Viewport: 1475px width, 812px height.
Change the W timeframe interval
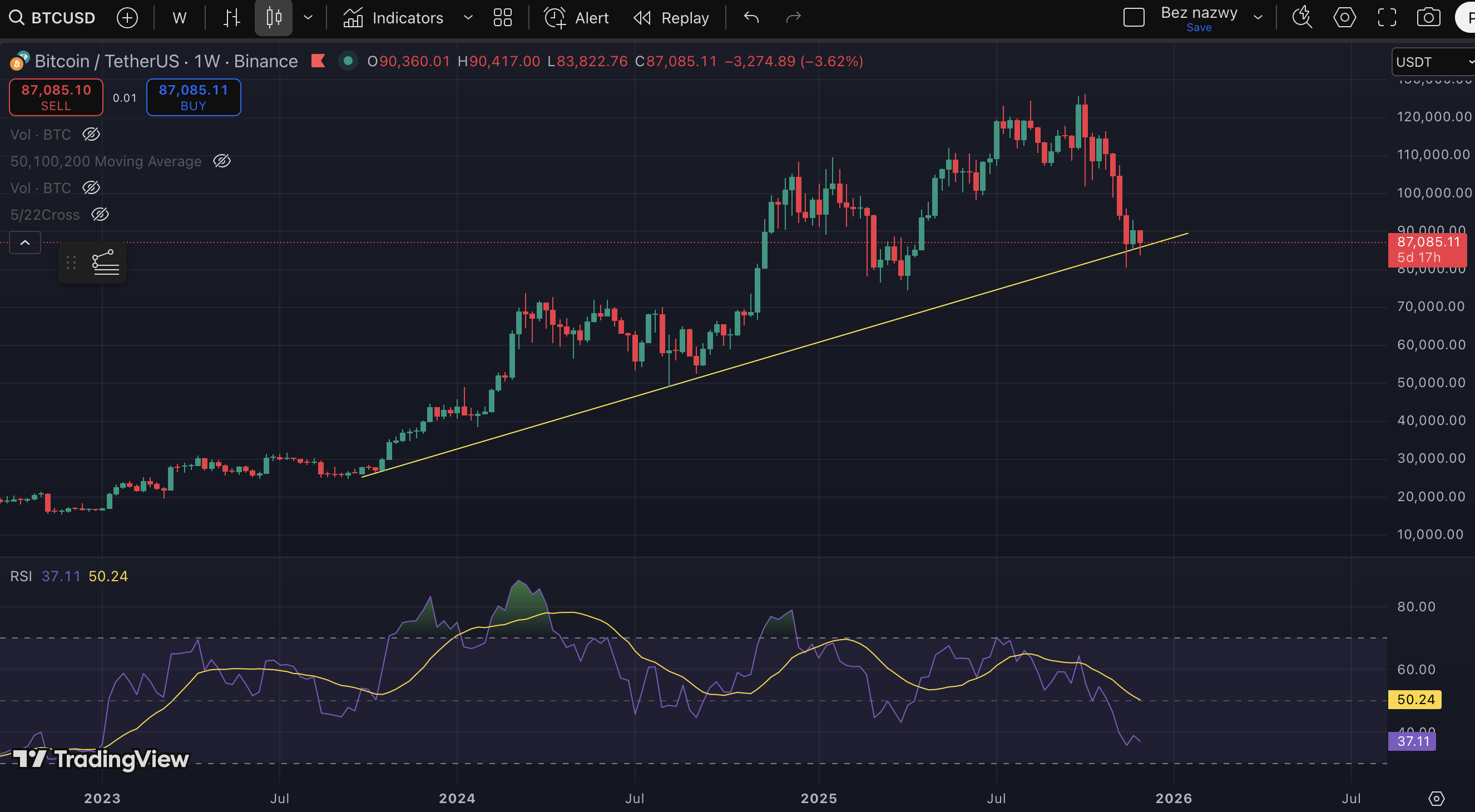179,18
